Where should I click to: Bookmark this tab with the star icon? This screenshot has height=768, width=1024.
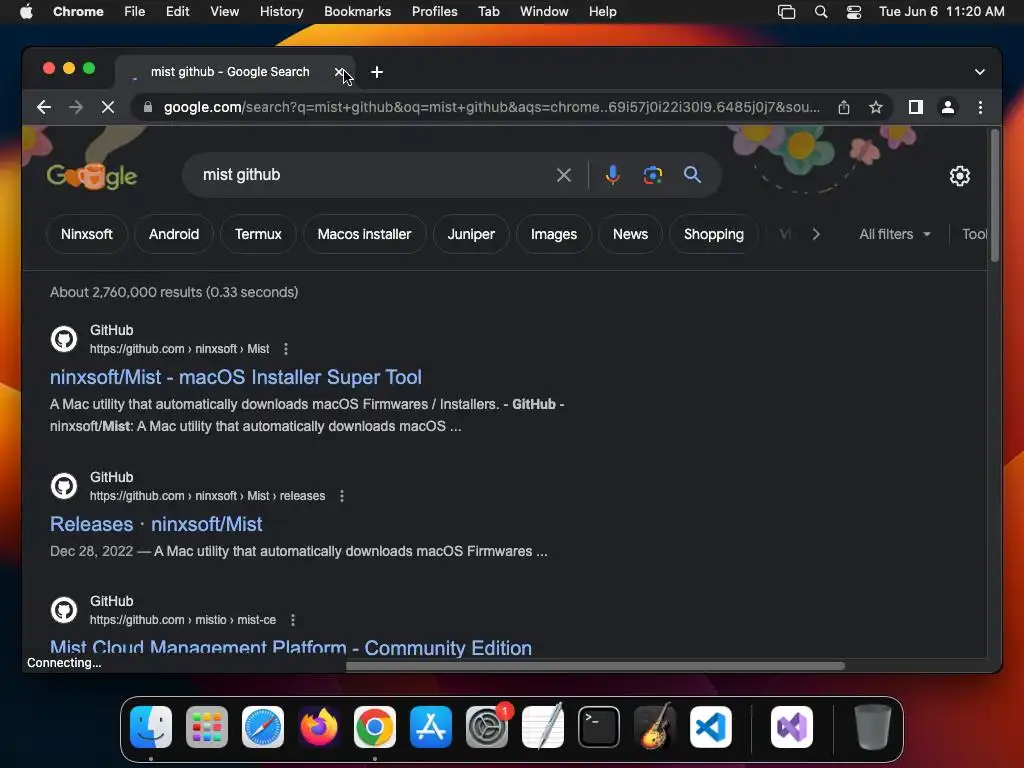pos(876,107)
